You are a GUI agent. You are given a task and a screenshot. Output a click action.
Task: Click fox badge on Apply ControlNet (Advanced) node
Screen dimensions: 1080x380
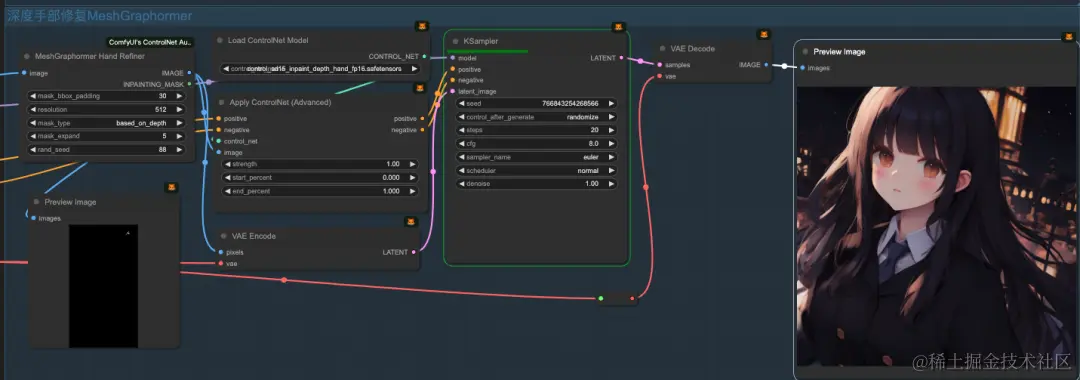tap(419, 88)
